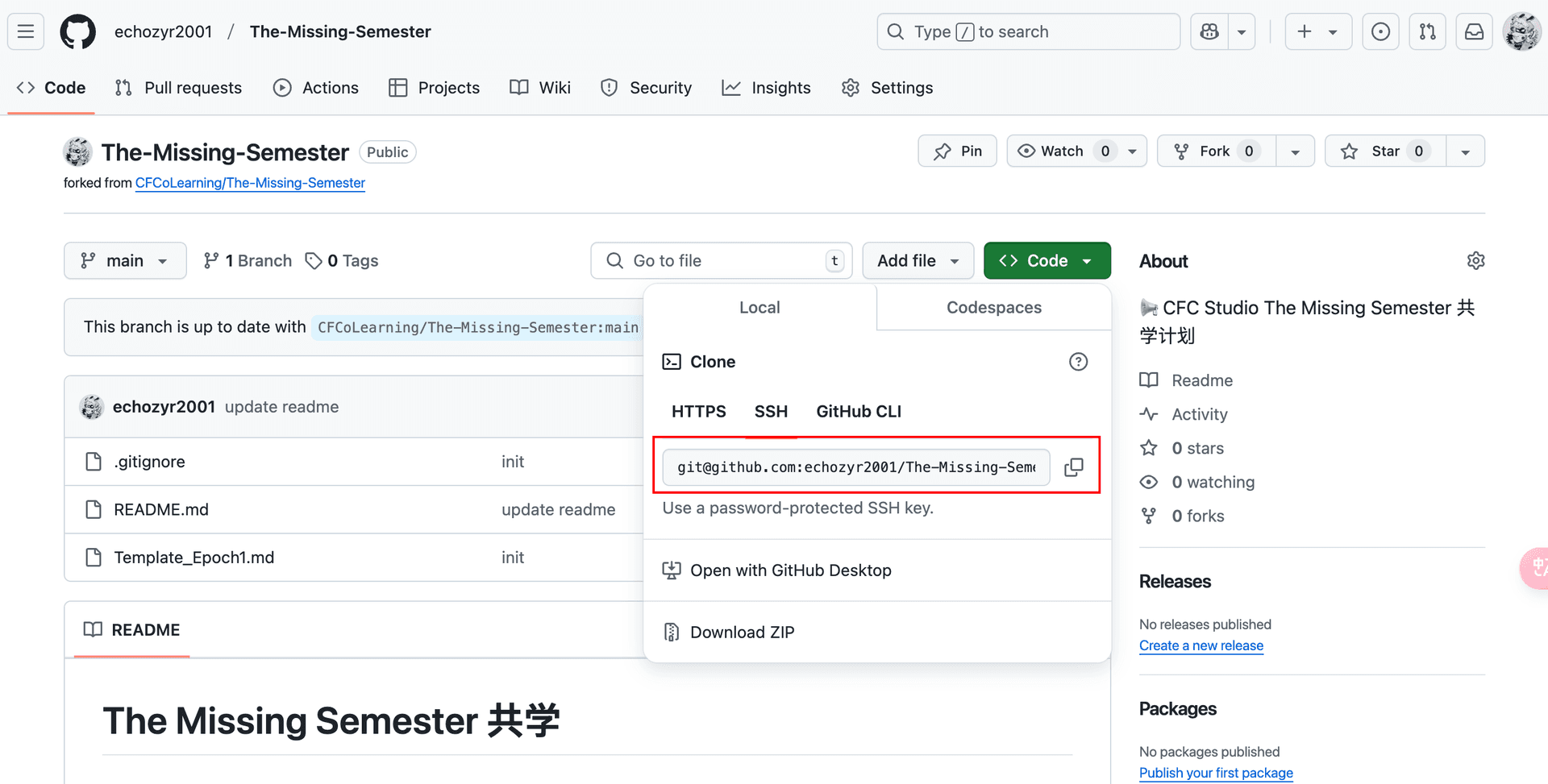Click Download ZIP

coord(742,633)
